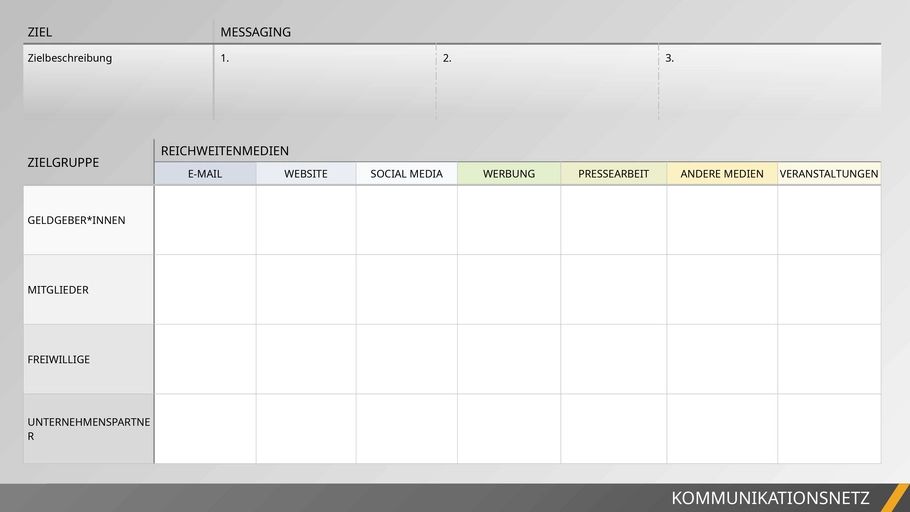Click the FREIWILLIGE WERBUNG cell
The image size is (910, 512).
point(509,359)
